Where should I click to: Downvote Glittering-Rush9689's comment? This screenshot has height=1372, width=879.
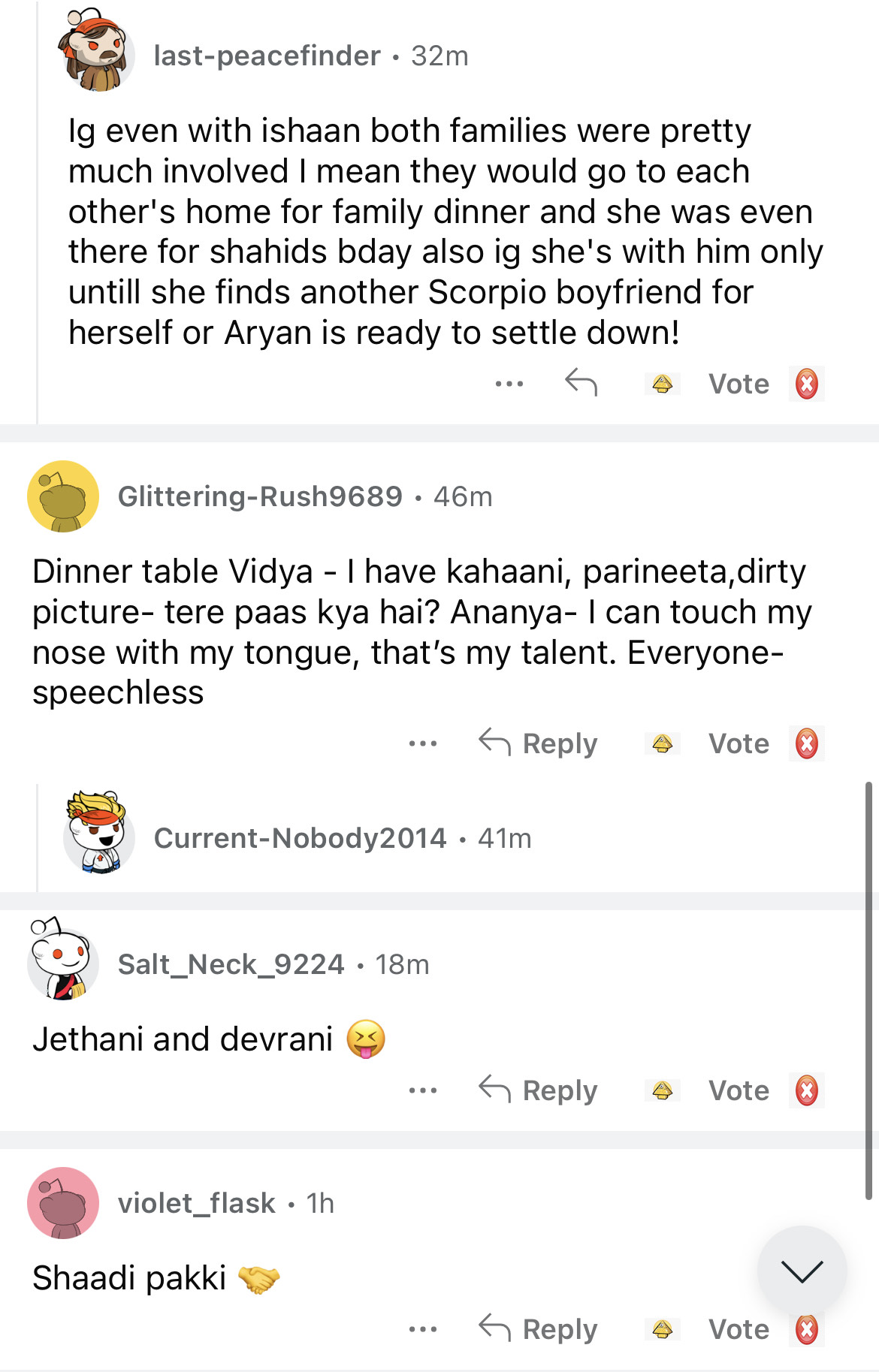[806, 743]
